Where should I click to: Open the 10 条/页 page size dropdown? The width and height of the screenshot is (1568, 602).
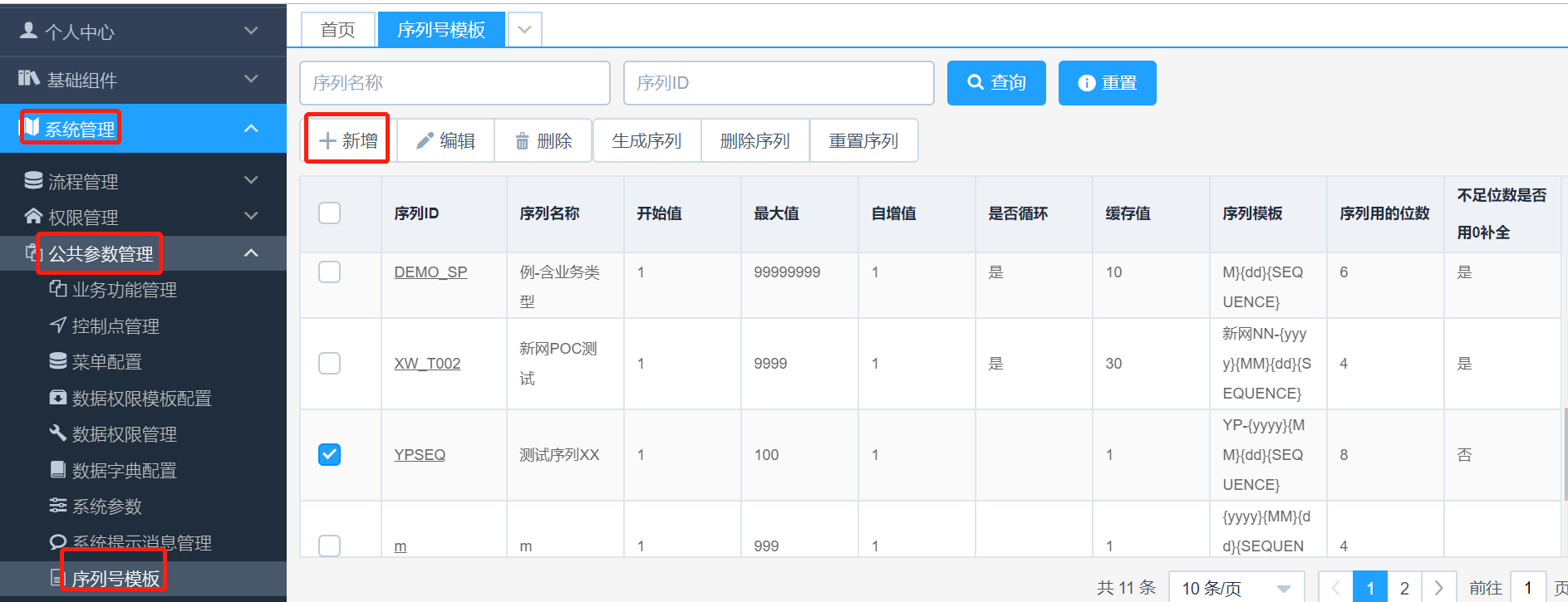click(1236, 588)
